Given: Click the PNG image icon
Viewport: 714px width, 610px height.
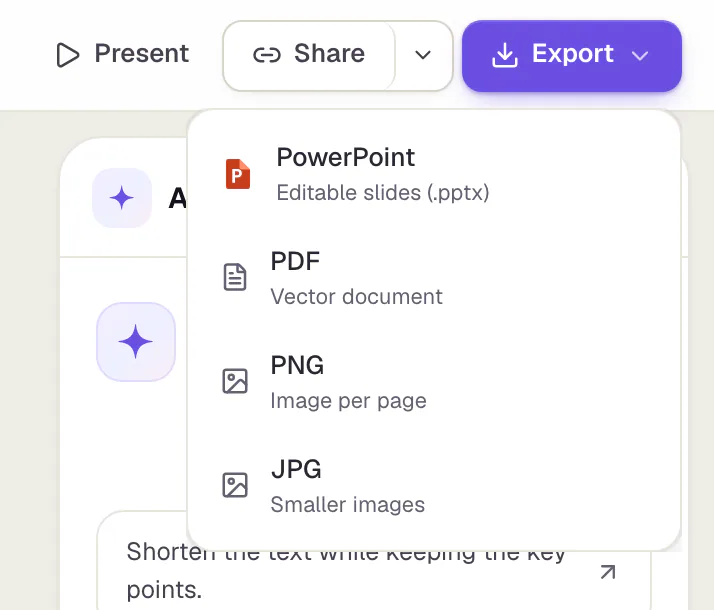Looking at the screenshot, I should (235, 381).
